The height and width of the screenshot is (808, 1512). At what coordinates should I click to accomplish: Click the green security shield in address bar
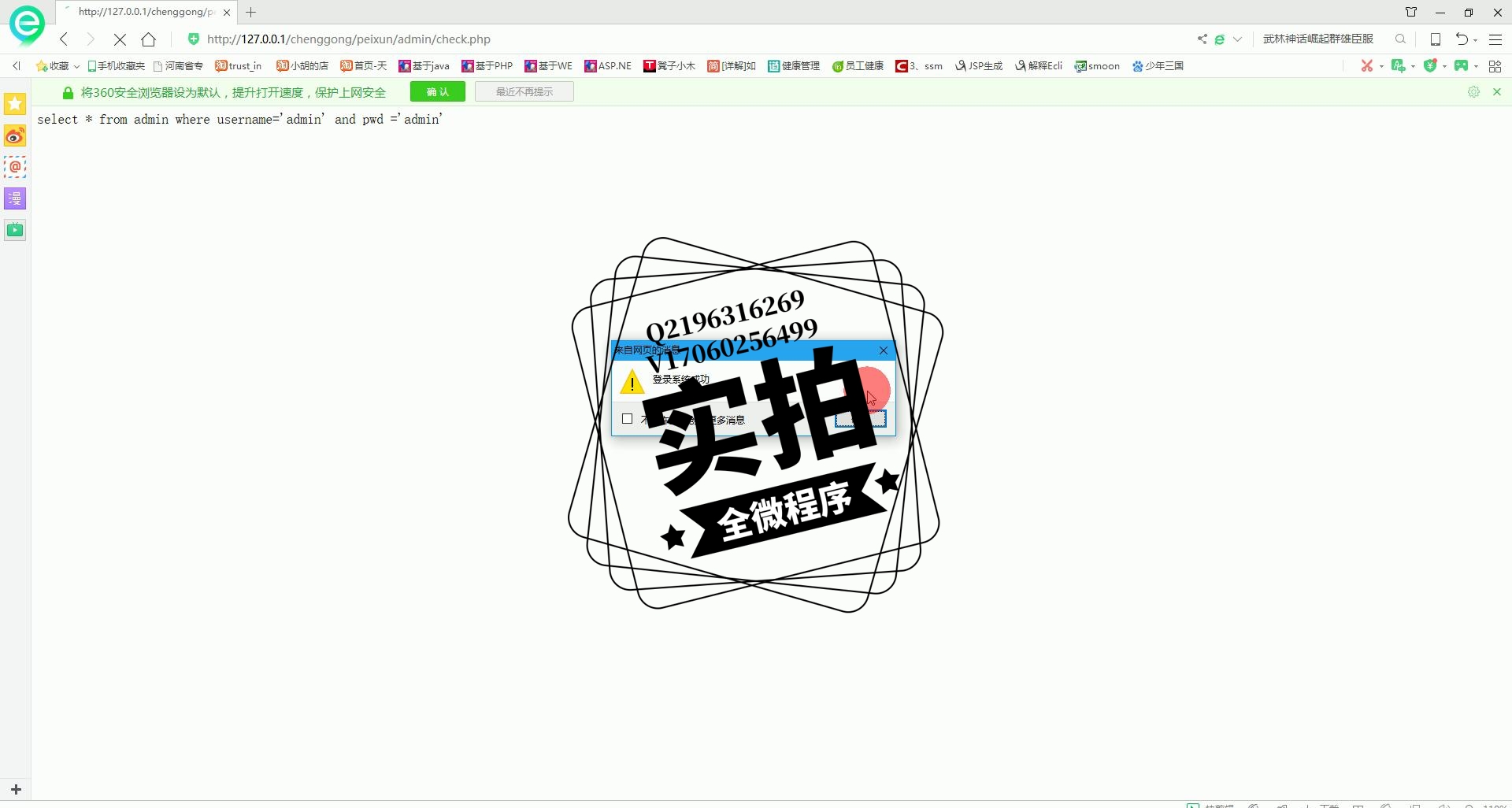click(x=194, y=39)
